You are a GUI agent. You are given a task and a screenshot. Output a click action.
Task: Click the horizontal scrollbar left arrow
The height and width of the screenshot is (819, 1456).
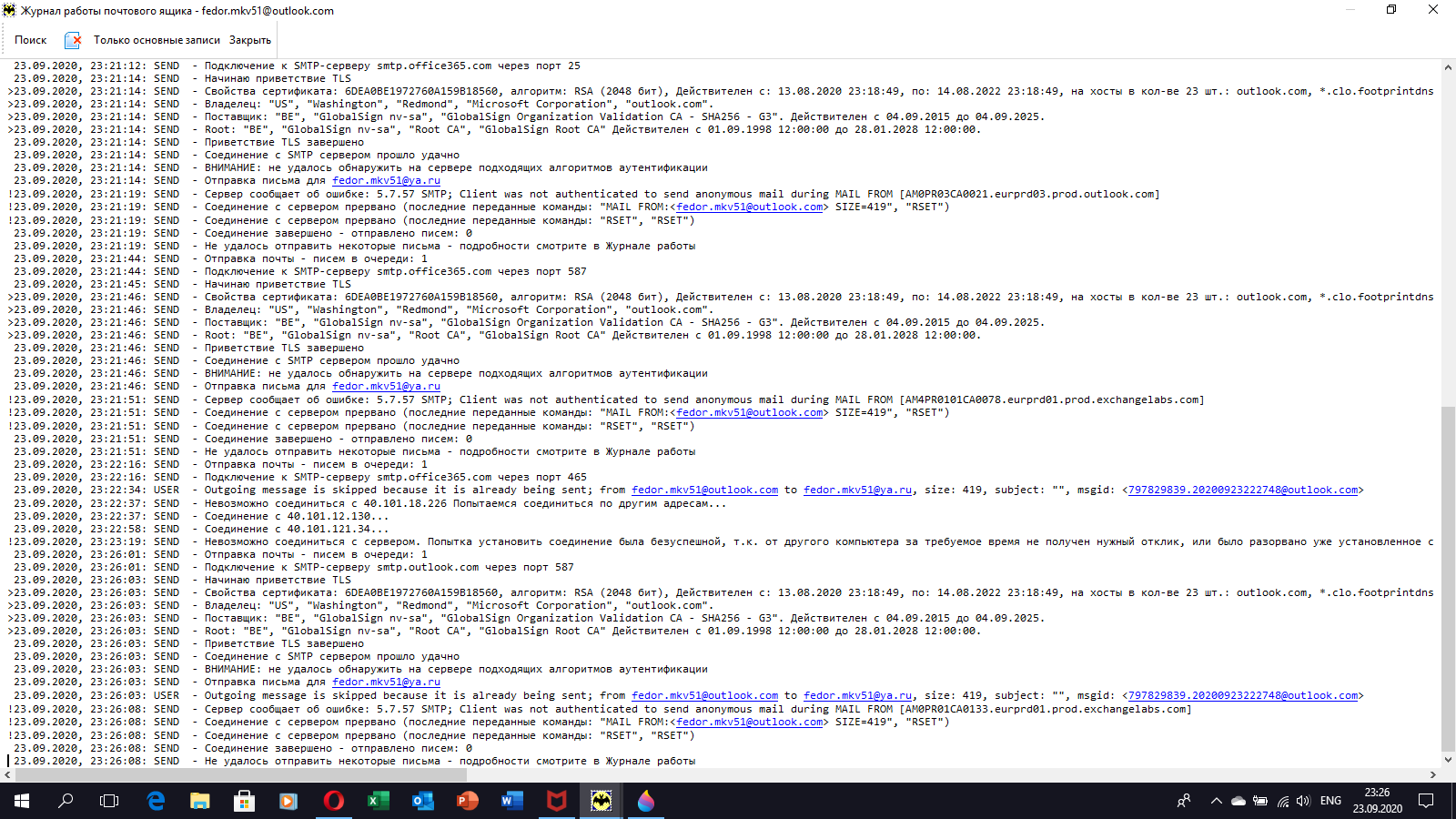tap(8, 775)
